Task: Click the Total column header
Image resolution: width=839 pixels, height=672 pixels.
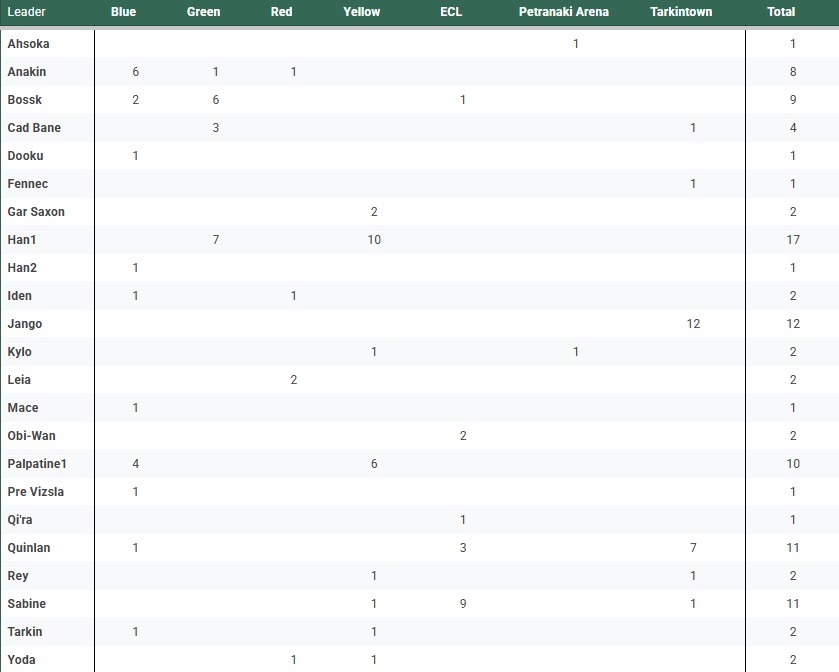Action: coord(781,12)
